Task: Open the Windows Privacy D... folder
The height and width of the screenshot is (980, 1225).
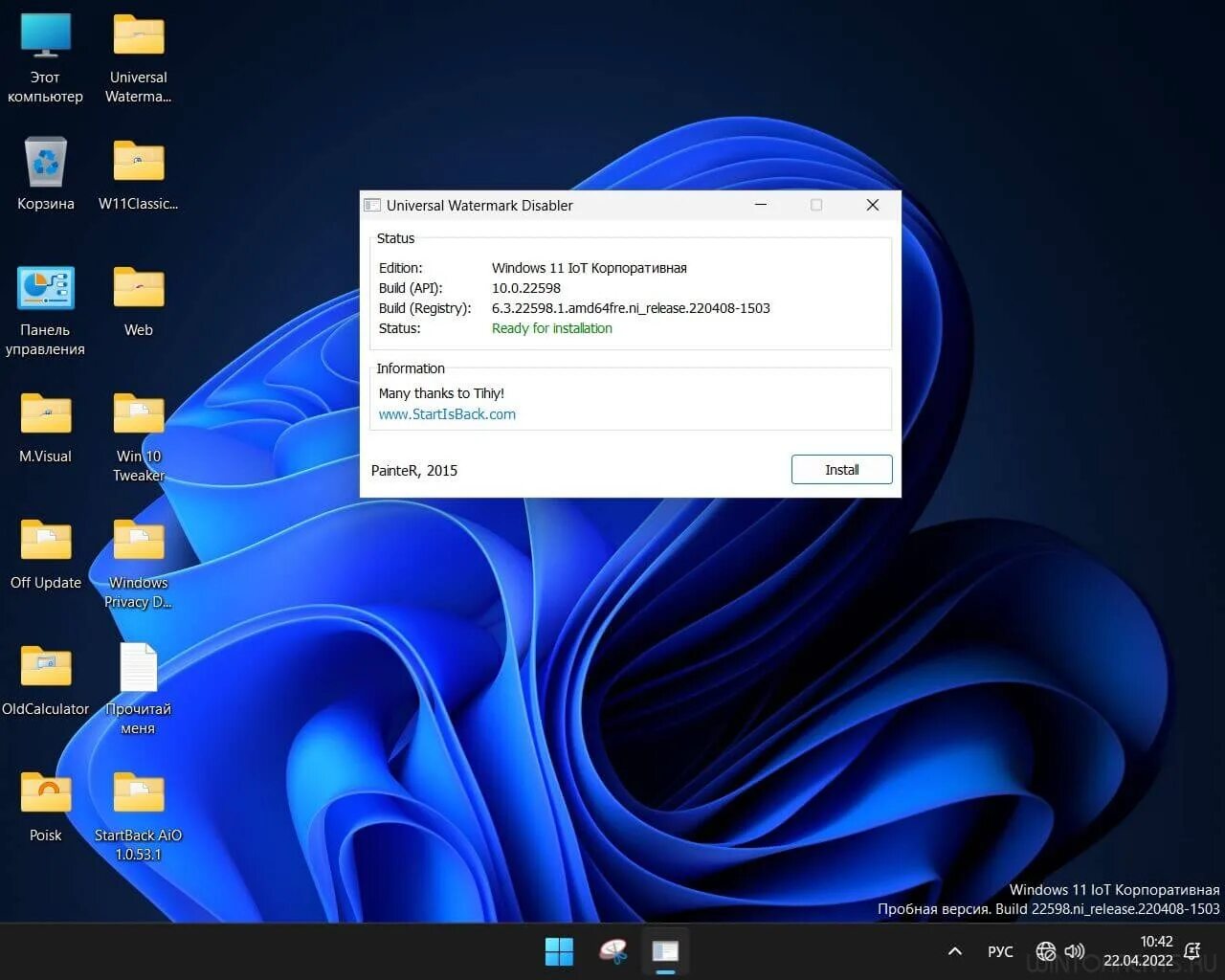Action: click(x=139, y=564)
